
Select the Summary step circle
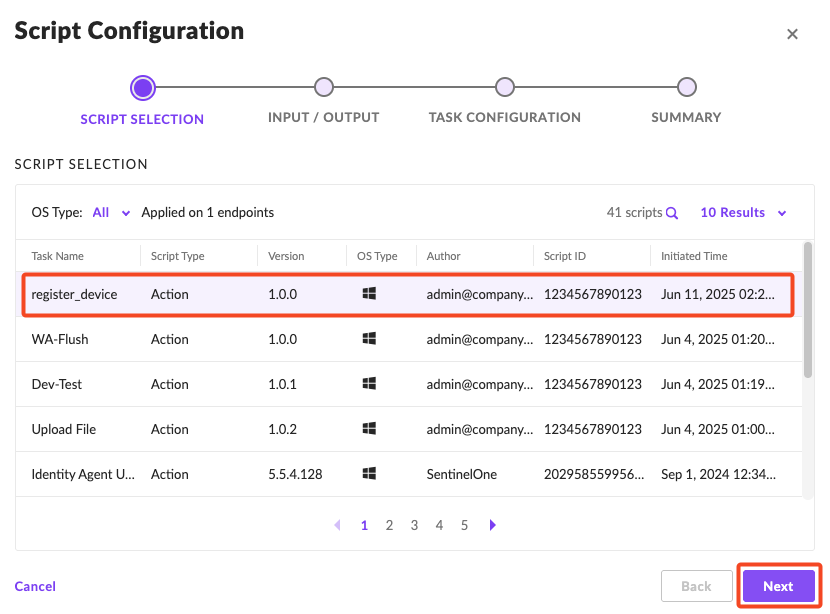(686, 88)
